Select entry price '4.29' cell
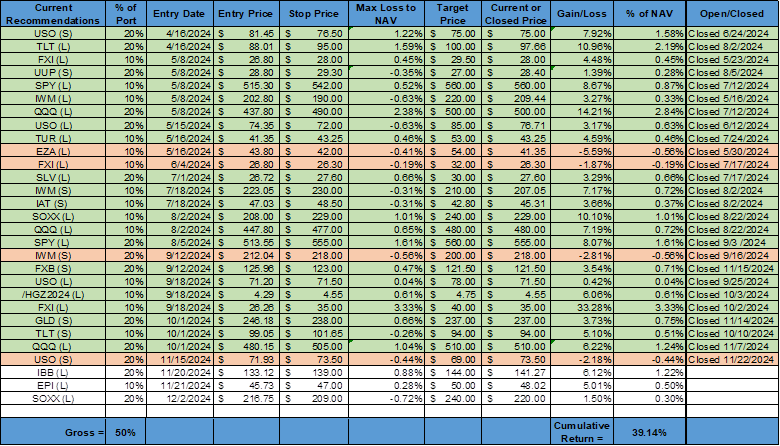This screenshot has height=446, width=780. [246, 294]
